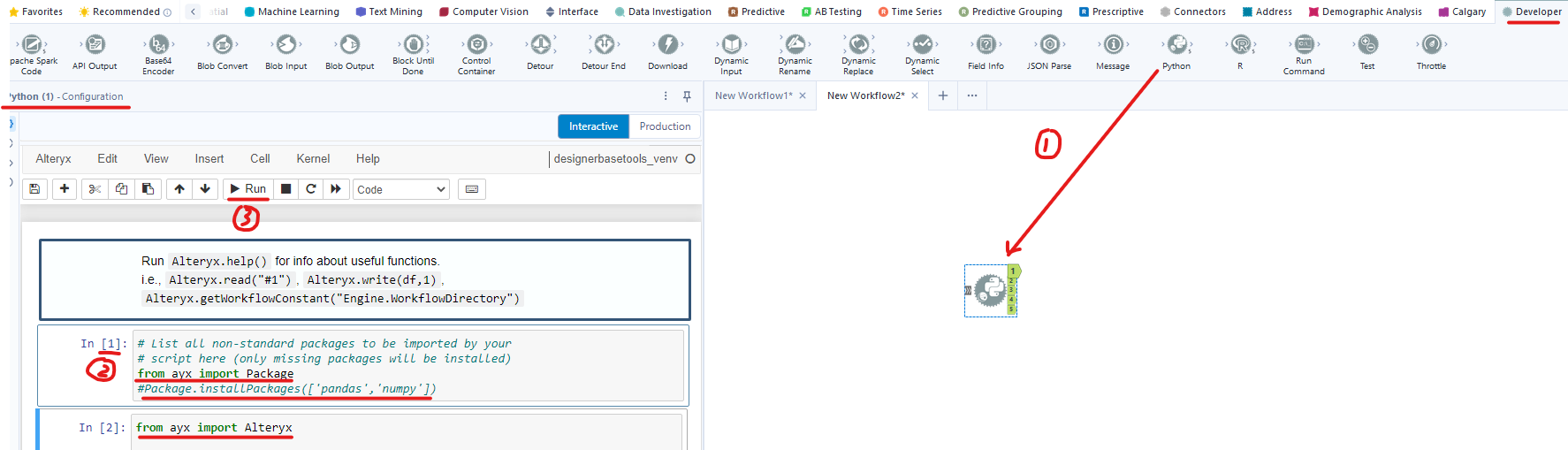Select the Test tool
The width and height of the screenshot is (1568, 450).
(x=1367, y=52)
